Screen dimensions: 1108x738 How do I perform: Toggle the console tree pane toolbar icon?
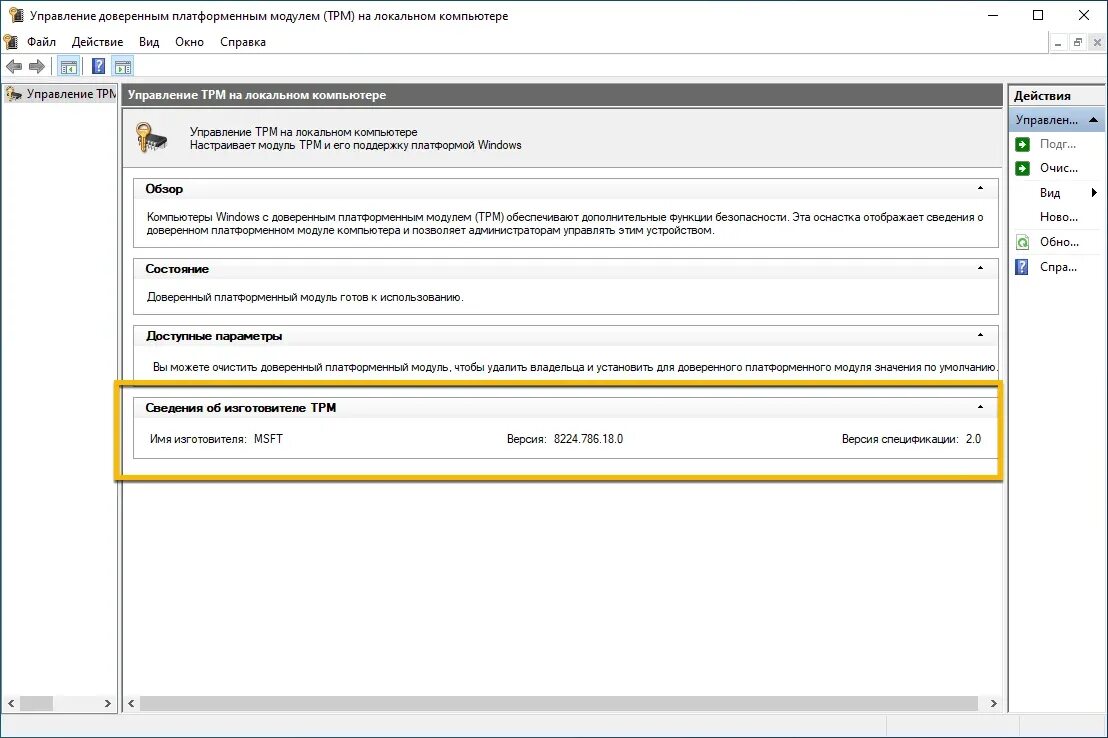tap(69, 67)
